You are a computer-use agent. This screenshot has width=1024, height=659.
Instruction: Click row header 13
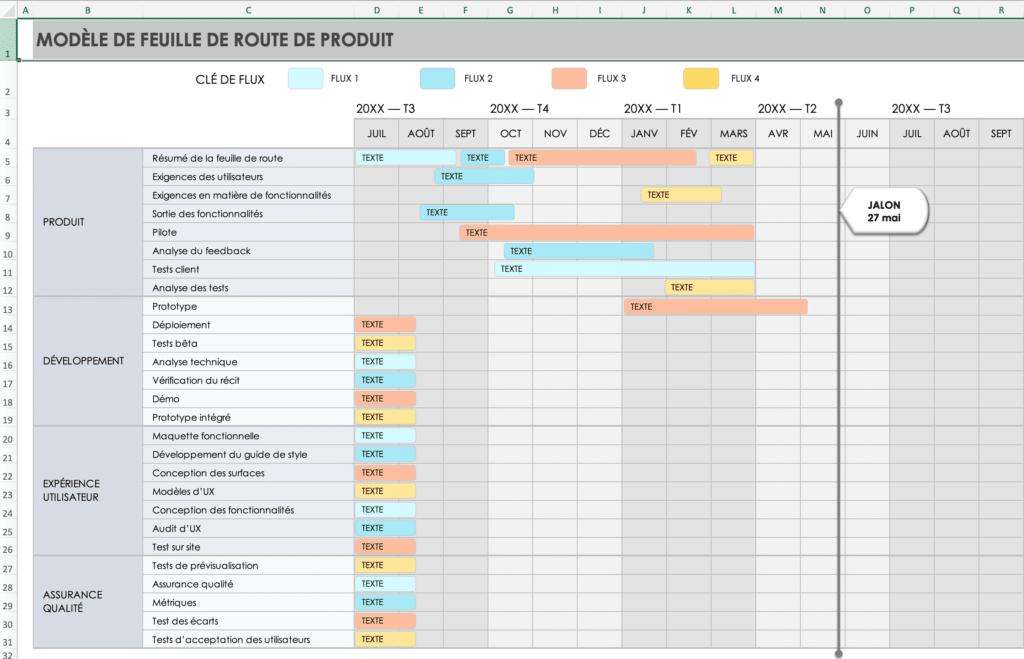[8, 309]
